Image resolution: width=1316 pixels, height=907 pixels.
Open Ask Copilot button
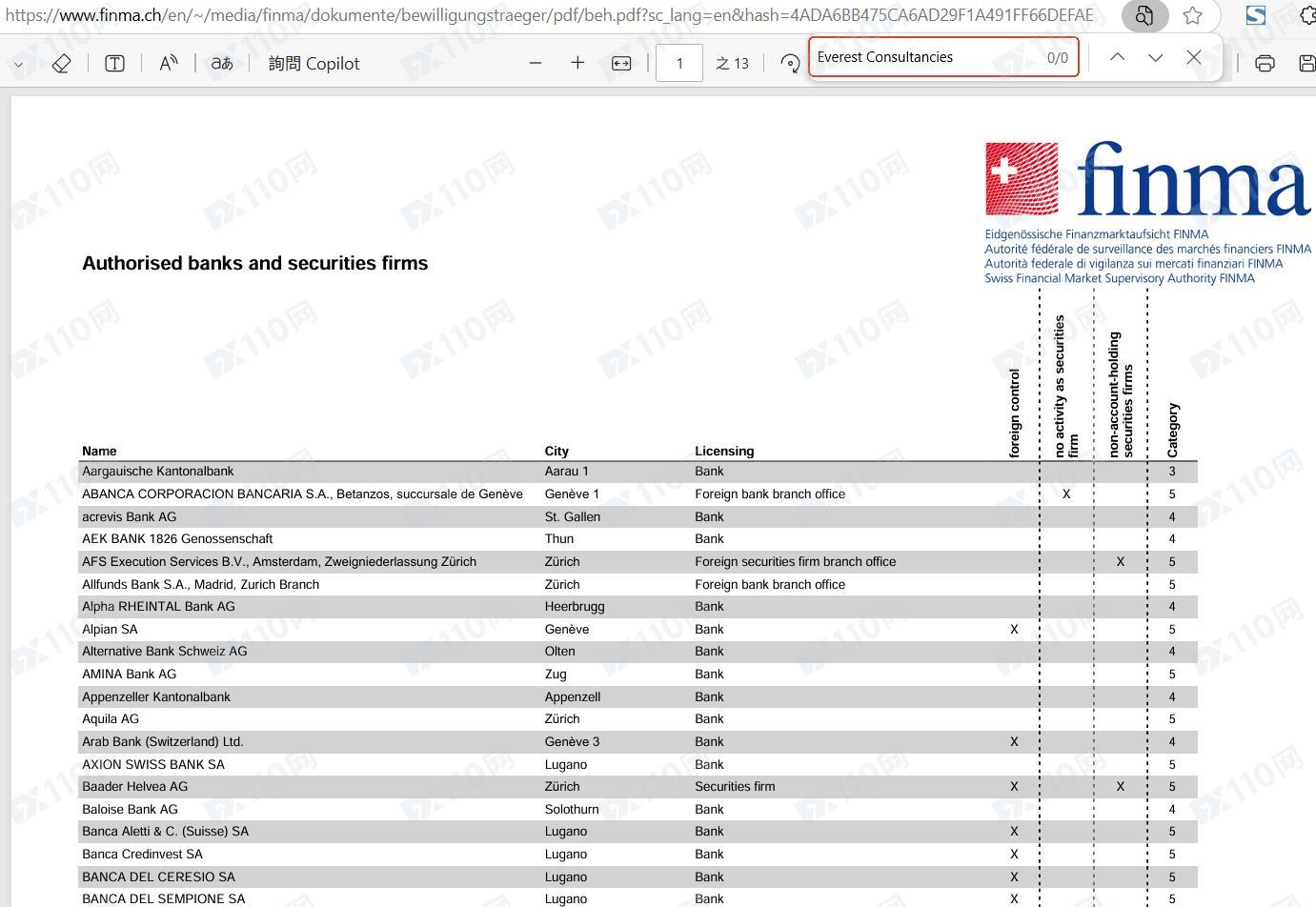pos(314,64)
